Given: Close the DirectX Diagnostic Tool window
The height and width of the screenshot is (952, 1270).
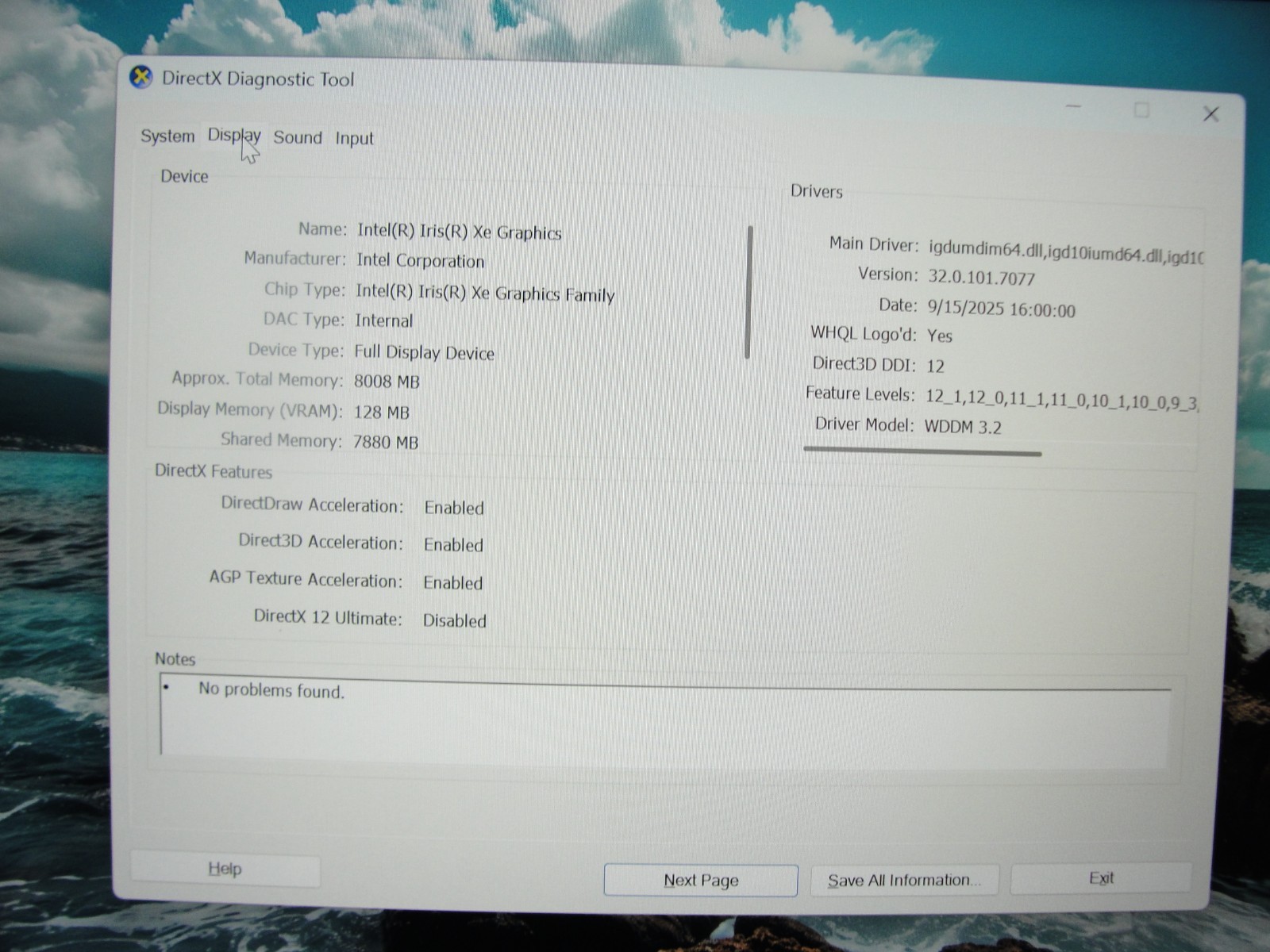Looking at the screenshot, I should point(1210,114).
